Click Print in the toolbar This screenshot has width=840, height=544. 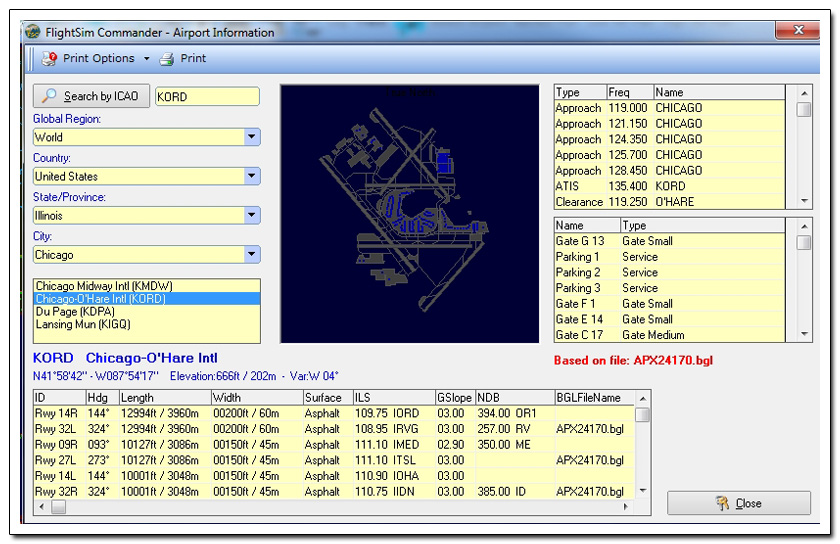(x=193, y=58)
